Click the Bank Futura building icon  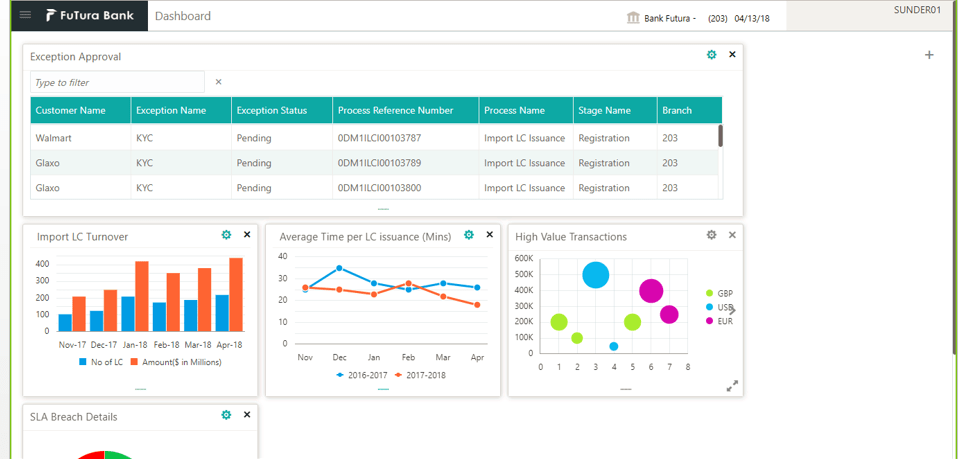click(633, 18)
